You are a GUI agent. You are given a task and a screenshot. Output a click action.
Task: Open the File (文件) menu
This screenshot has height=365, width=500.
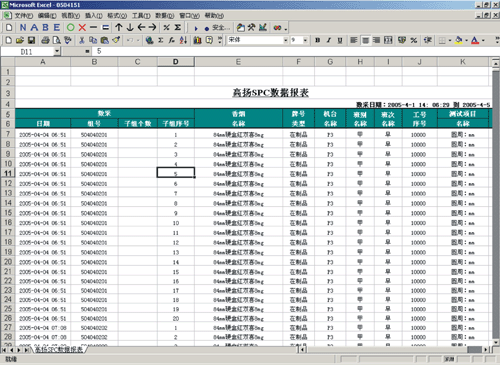coord(24,16)
